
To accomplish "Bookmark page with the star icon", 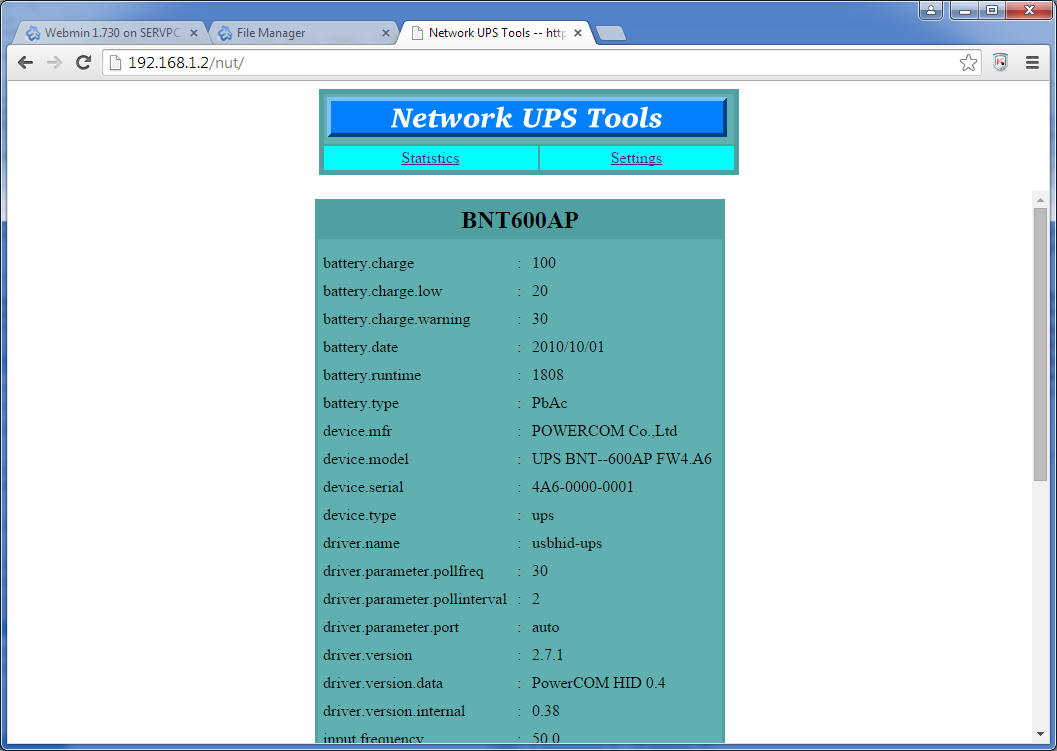I will click(x=968, y=63).
